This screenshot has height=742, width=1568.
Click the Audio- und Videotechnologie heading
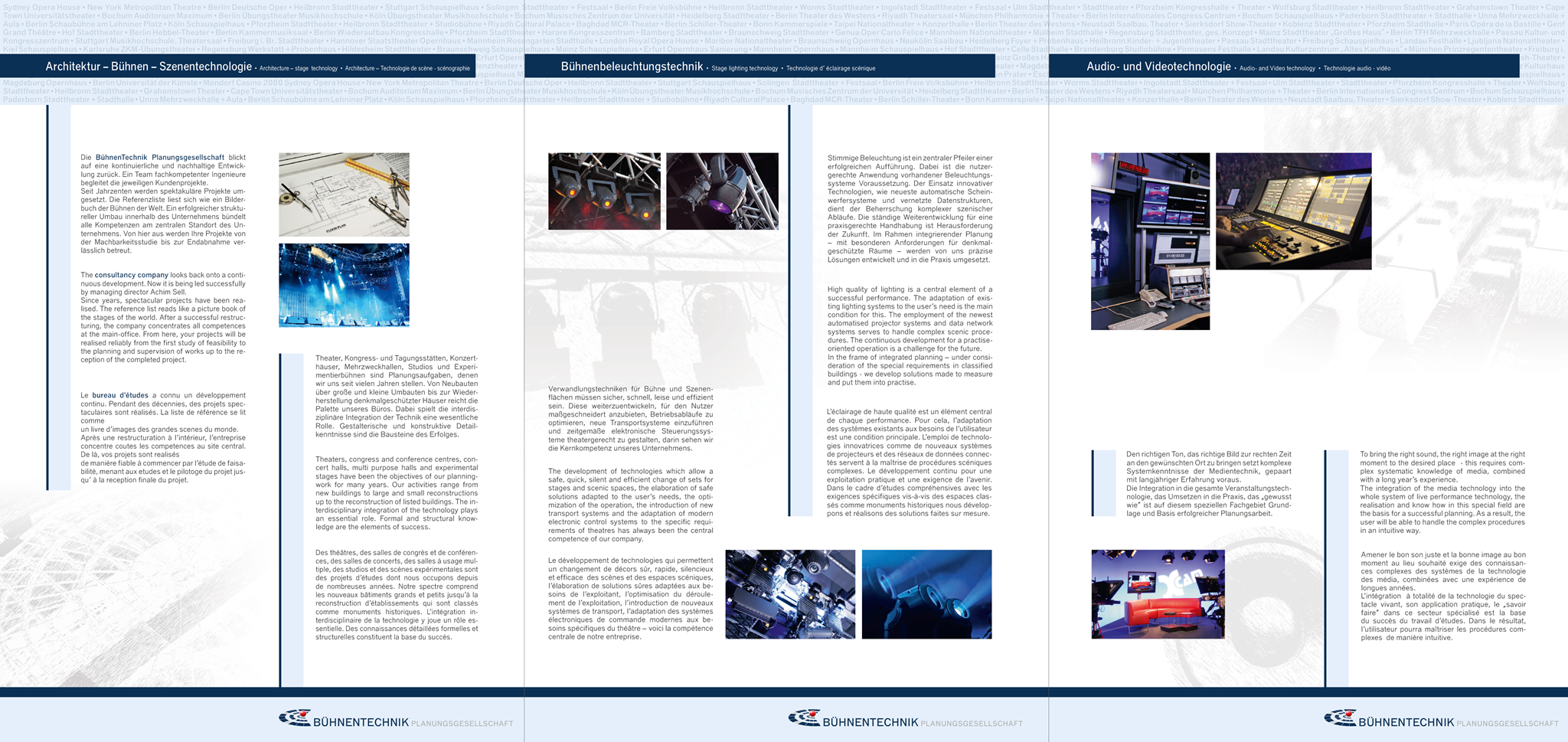[1158, 67]
